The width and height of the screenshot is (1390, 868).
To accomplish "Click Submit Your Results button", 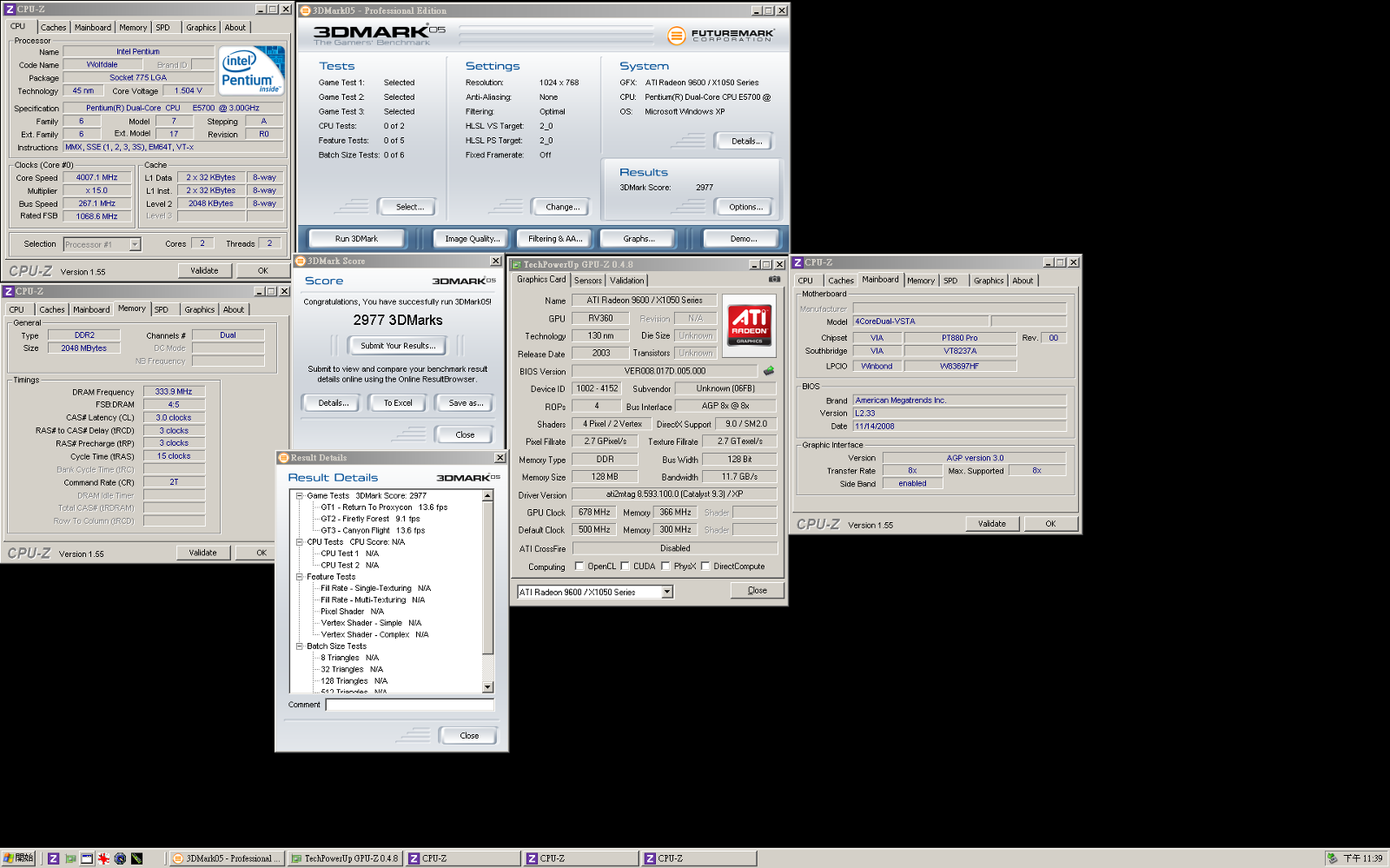I will 399,346.
